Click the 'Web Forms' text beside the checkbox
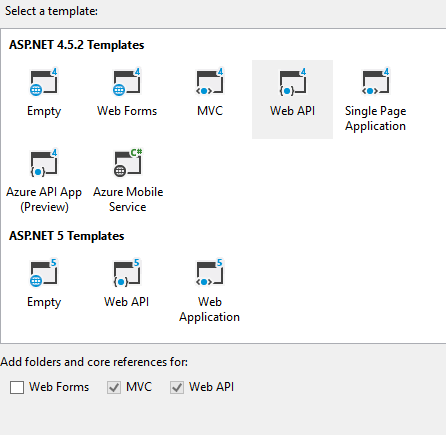Viewport: 446px width, 435px height. pyautogui.click(x=59, y=387)
